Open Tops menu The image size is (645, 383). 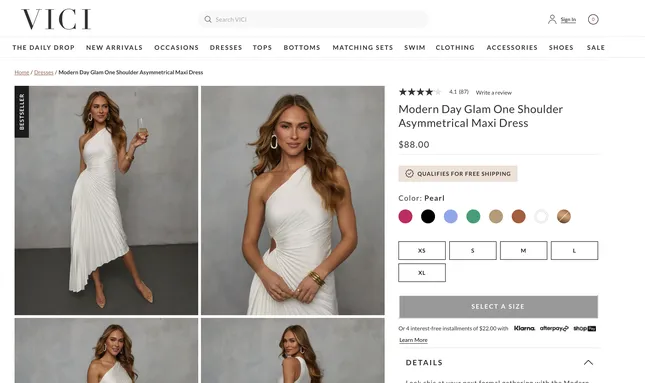point(262,47)
